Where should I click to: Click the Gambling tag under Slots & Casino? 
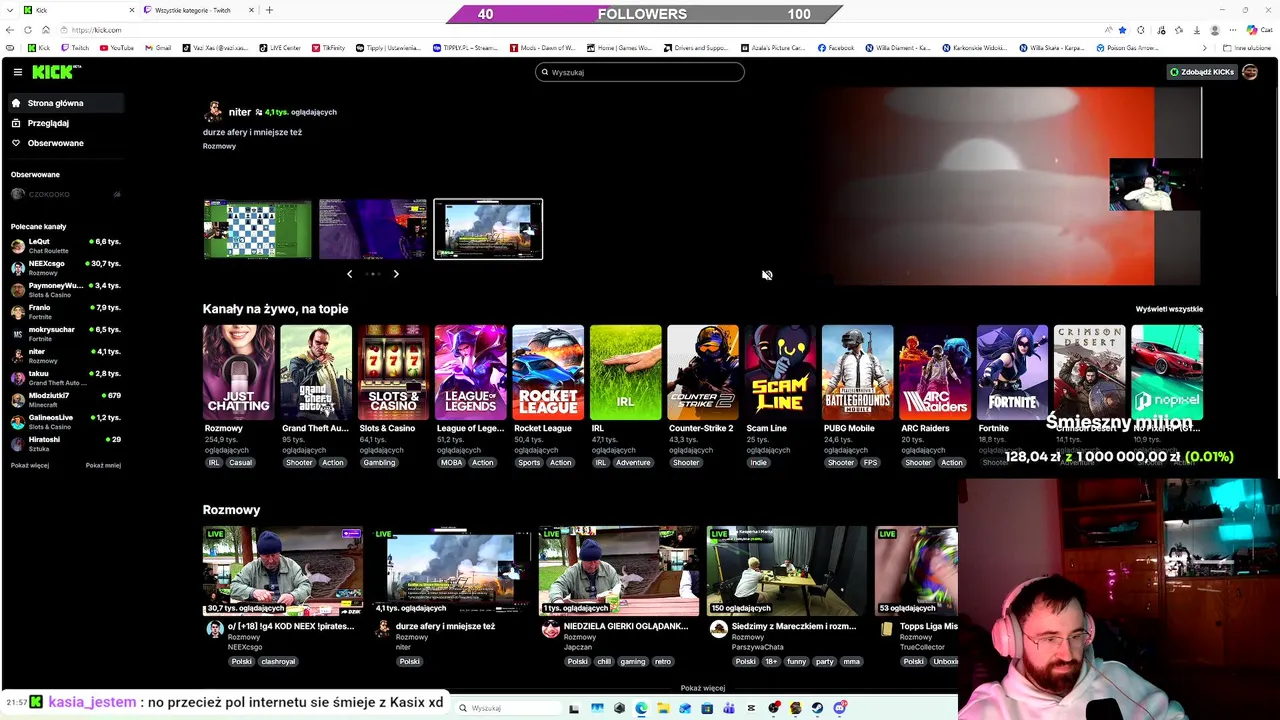click(x=379, y=462)
